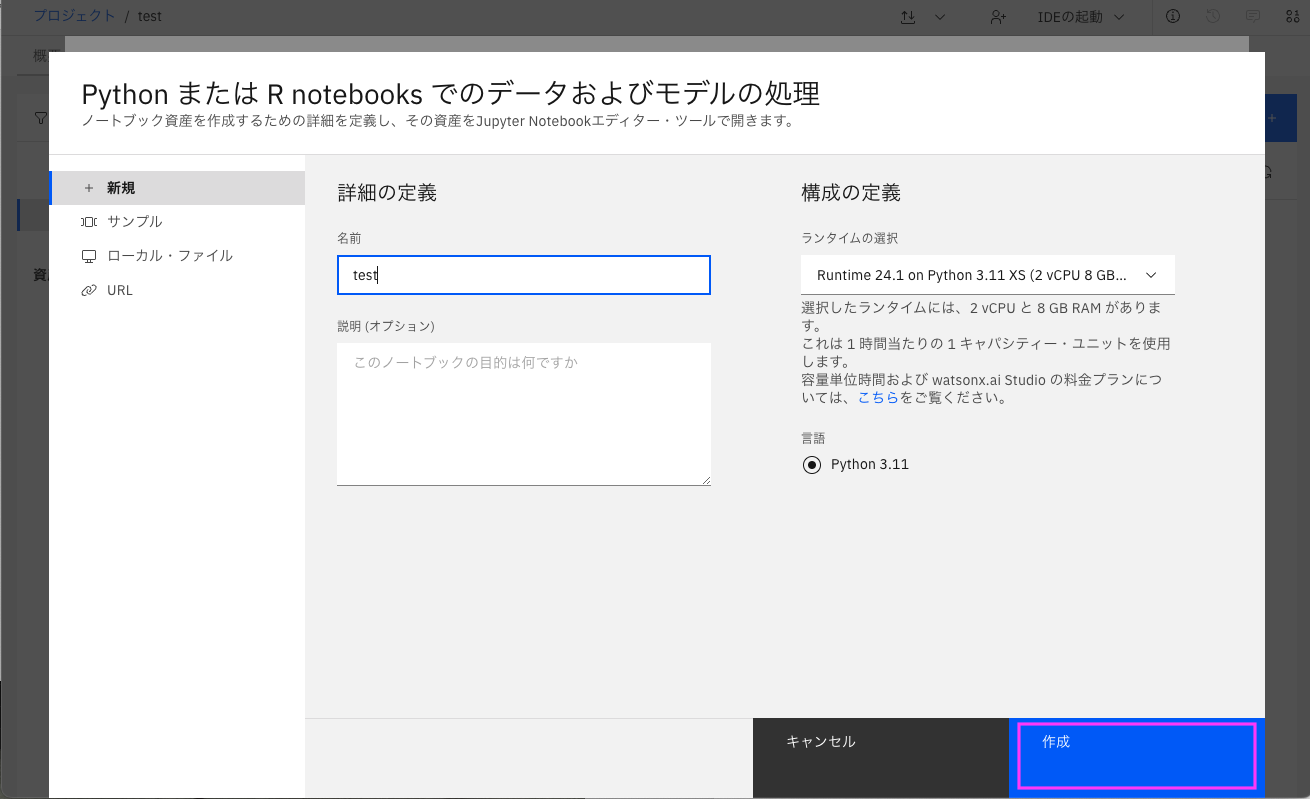Open the プロジェクト breadcrumb link

[74, 16]
